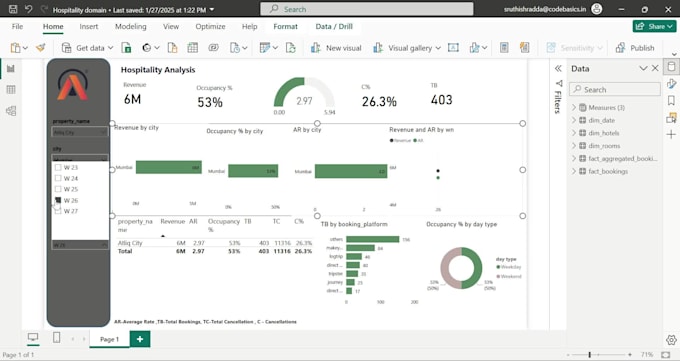Switch to mobile layout icon
The width and height of the screenshot is (680, 361).
tap(56, 337)
